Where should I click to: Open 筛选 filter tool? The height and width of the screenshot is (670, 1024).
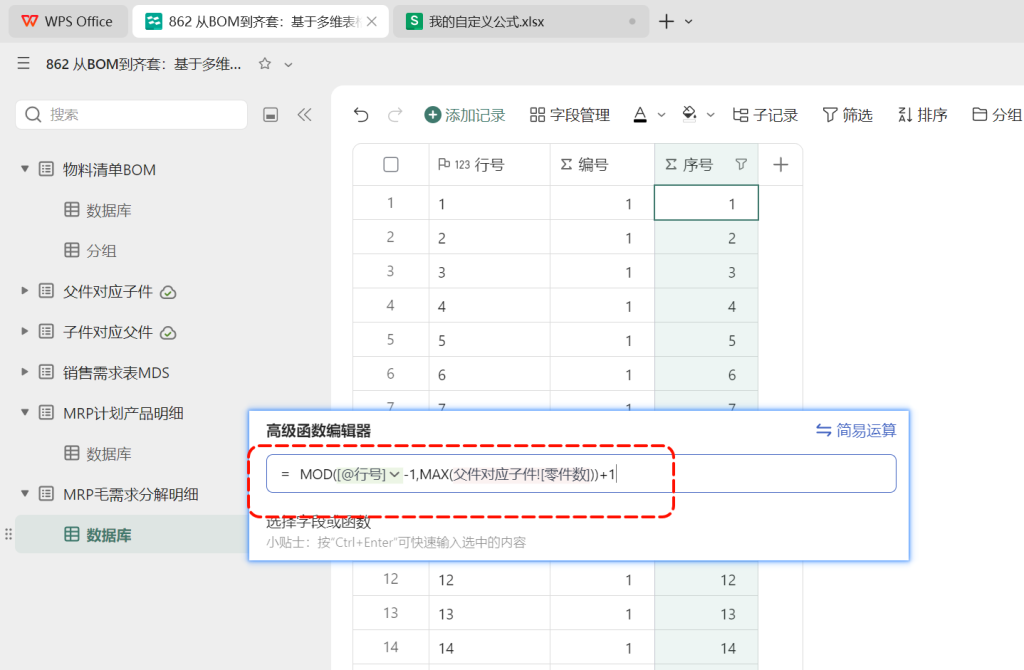(x=847, y=115)
